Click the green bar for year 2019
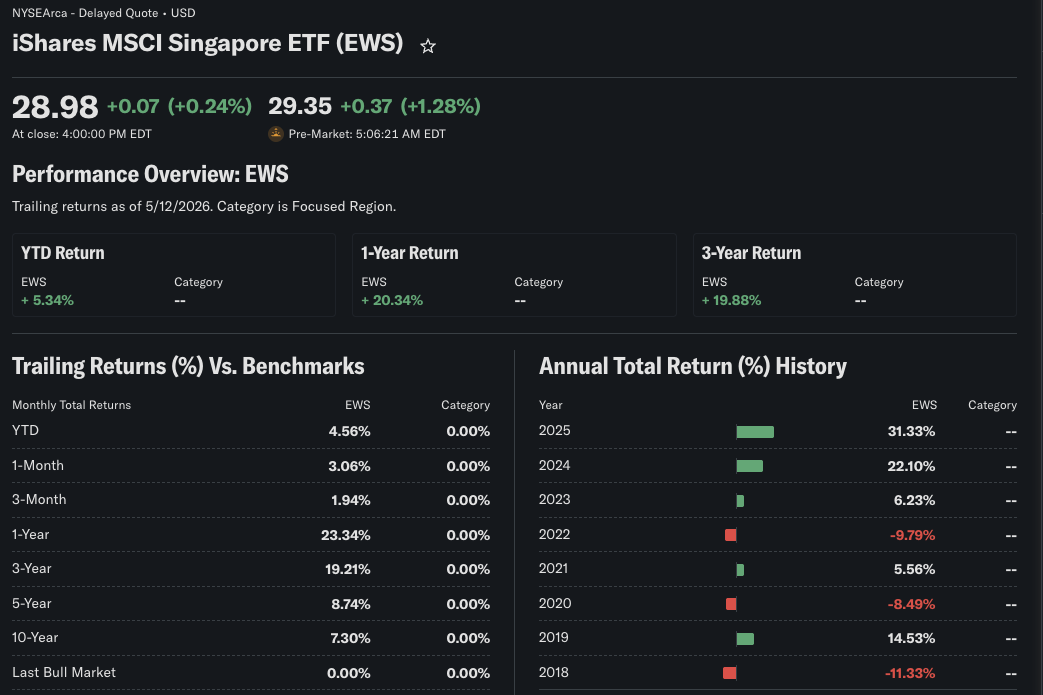Image resolution: width=1043 pixels, height=695 pixels. tap(745, 639)
